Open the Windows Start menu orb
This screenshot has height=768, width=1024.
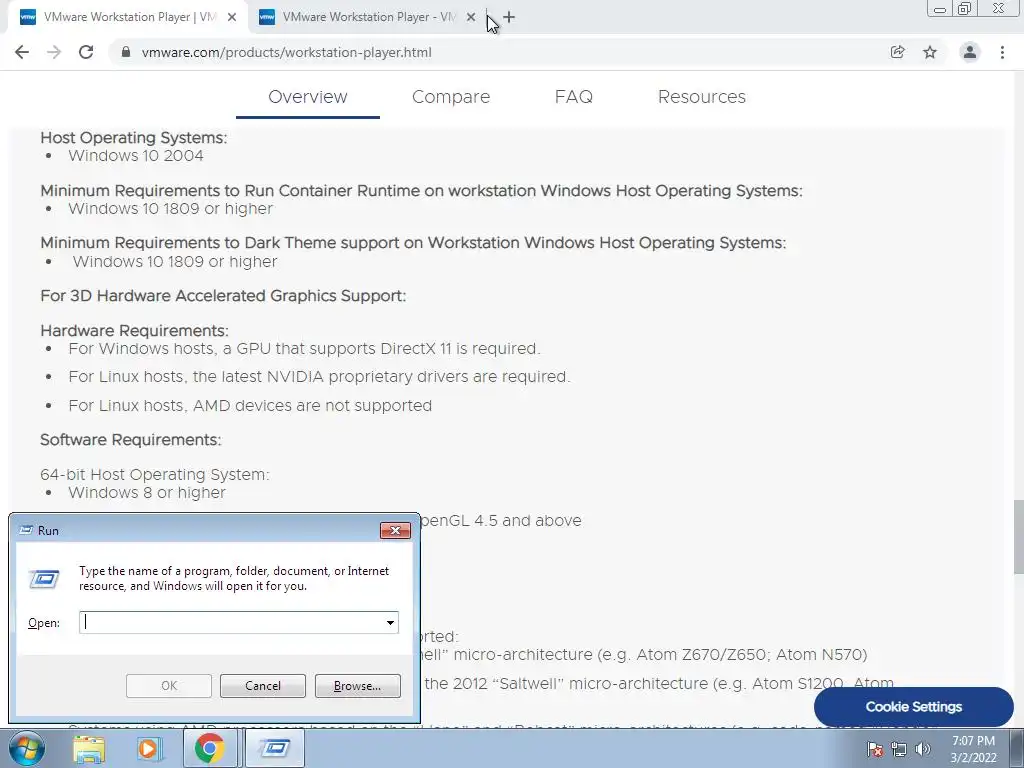point(25,748)
